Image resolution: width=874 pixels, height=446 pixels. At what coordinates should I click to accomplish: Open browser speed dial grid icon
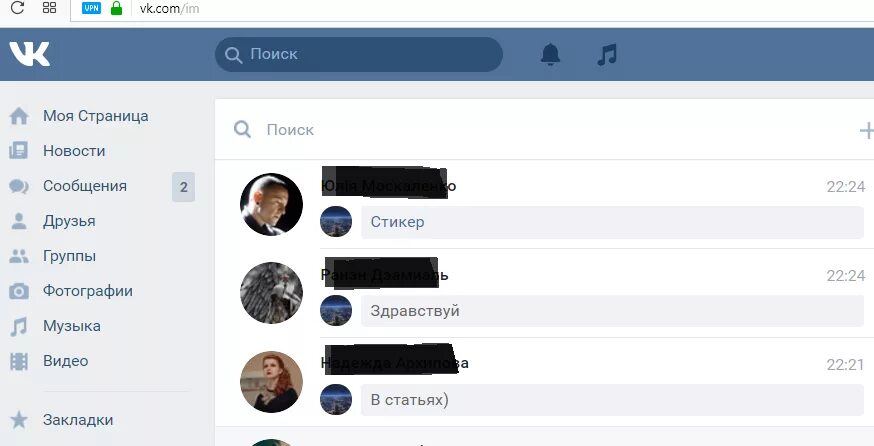coord(50,8)
